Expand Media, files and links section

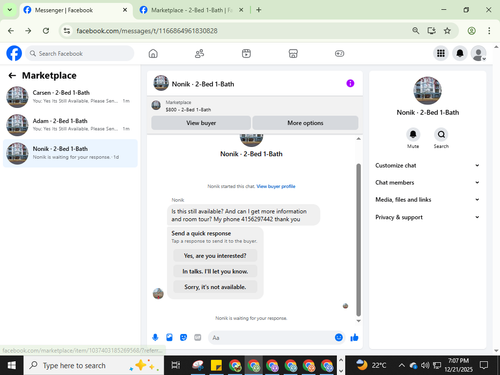(x=427, y=200)
